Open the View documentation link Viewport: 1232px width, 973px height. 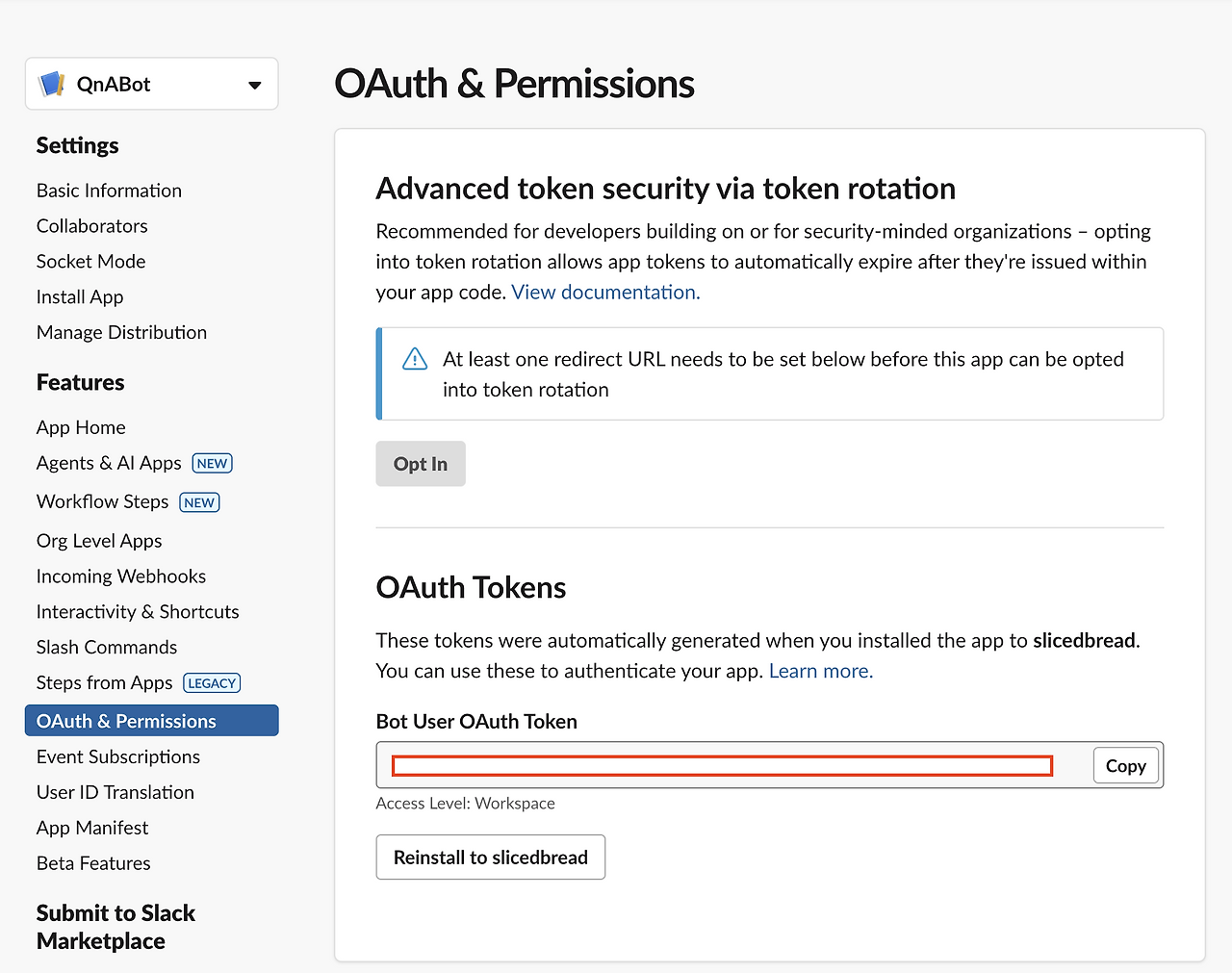coord(605,293)
